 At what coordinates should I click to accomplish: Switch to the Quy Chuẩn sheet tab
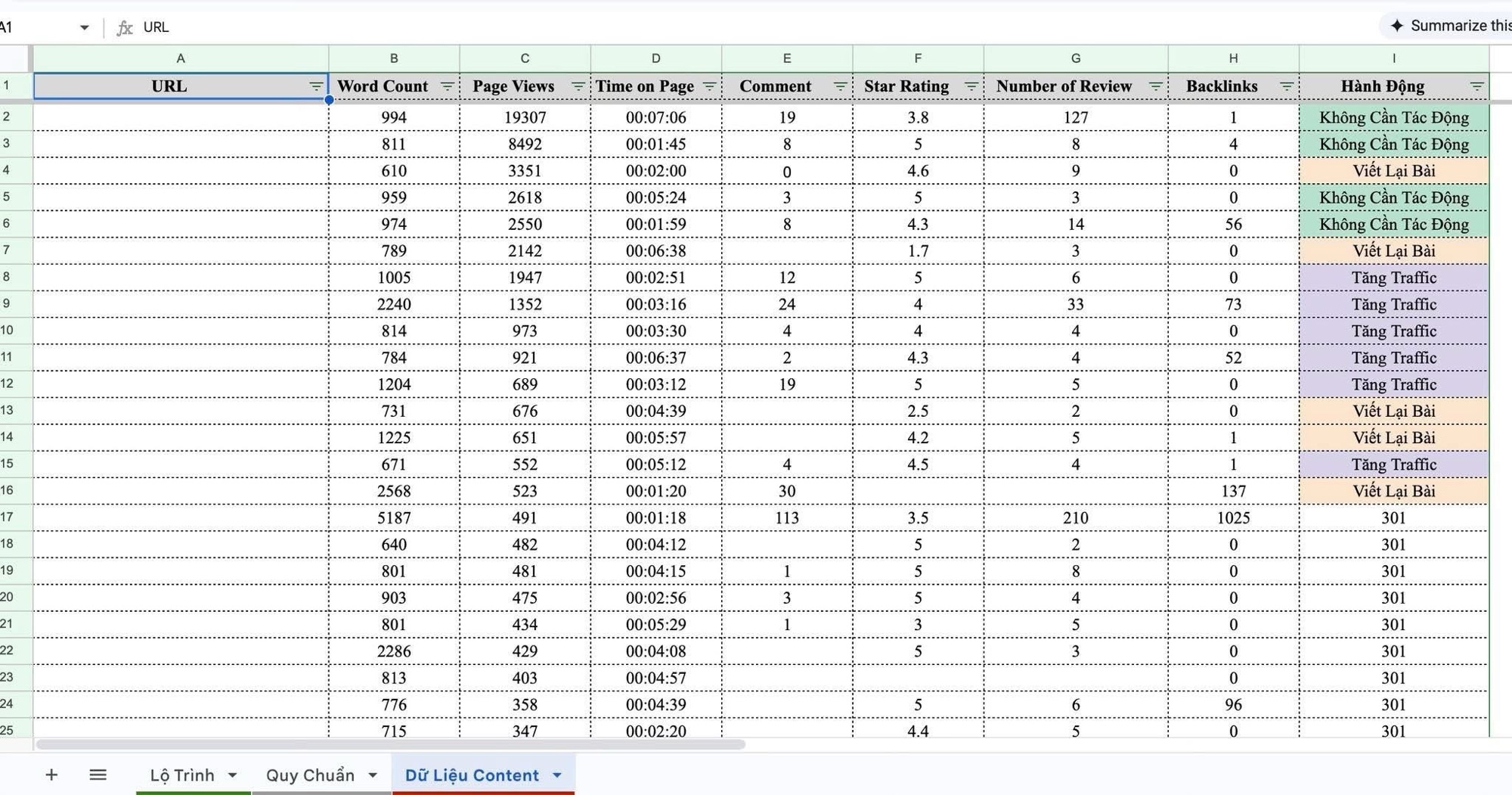click(310, 775)
